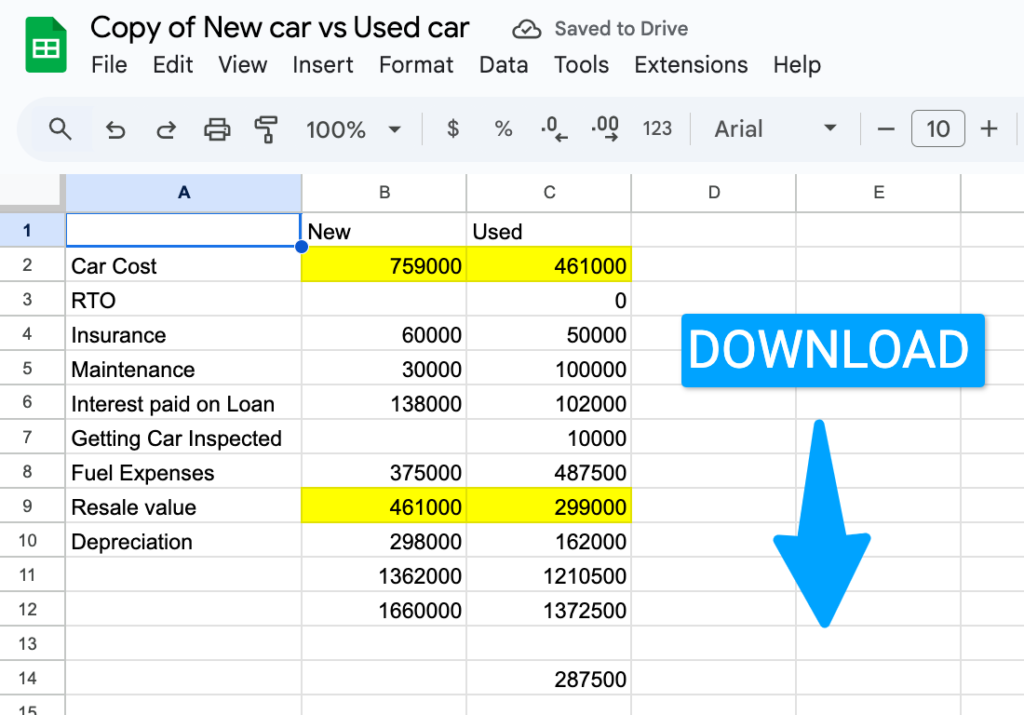Click the decrease decimal places icon

pyautogui.click(x=553, y=129)
